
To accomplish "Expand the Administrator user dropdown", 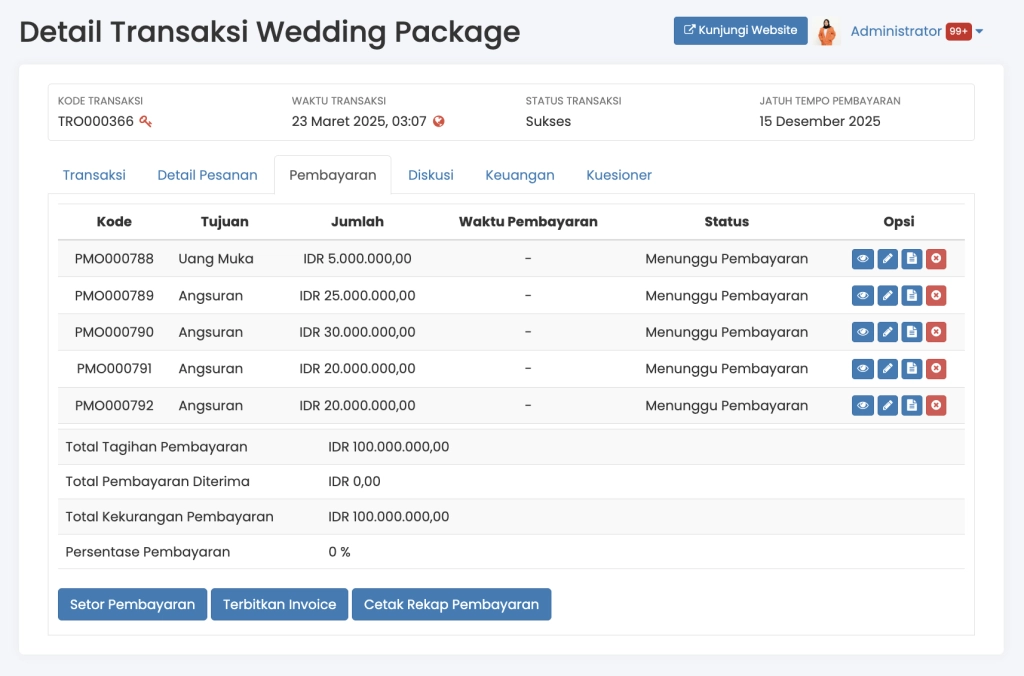I will (x=980, y=32).
